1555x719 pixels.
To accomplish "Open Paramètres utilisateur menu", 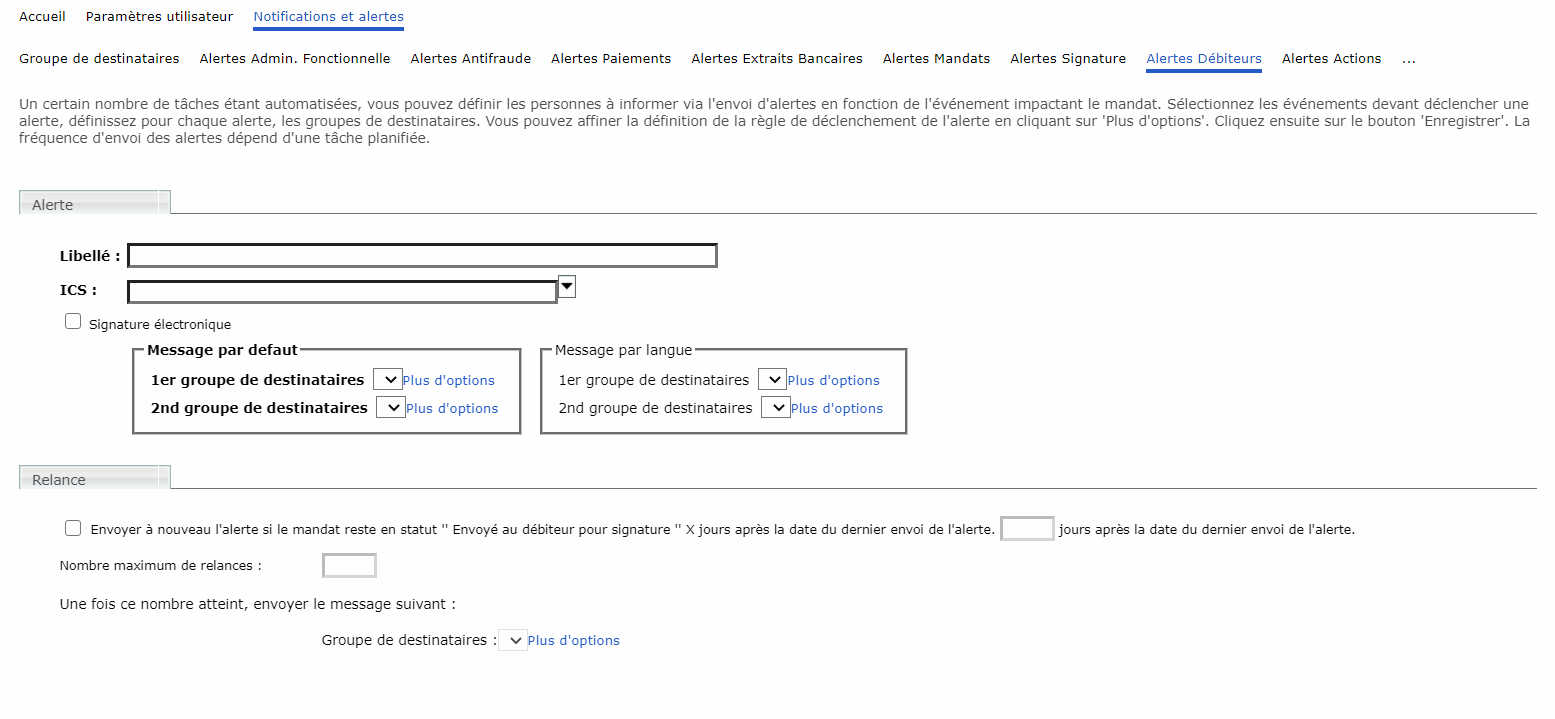I will (159, 17).
